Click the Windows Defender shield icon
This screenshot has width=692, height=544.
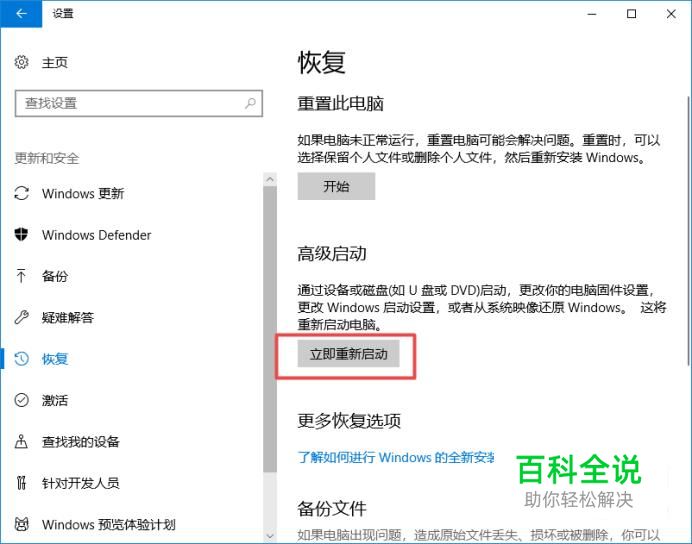21,234
